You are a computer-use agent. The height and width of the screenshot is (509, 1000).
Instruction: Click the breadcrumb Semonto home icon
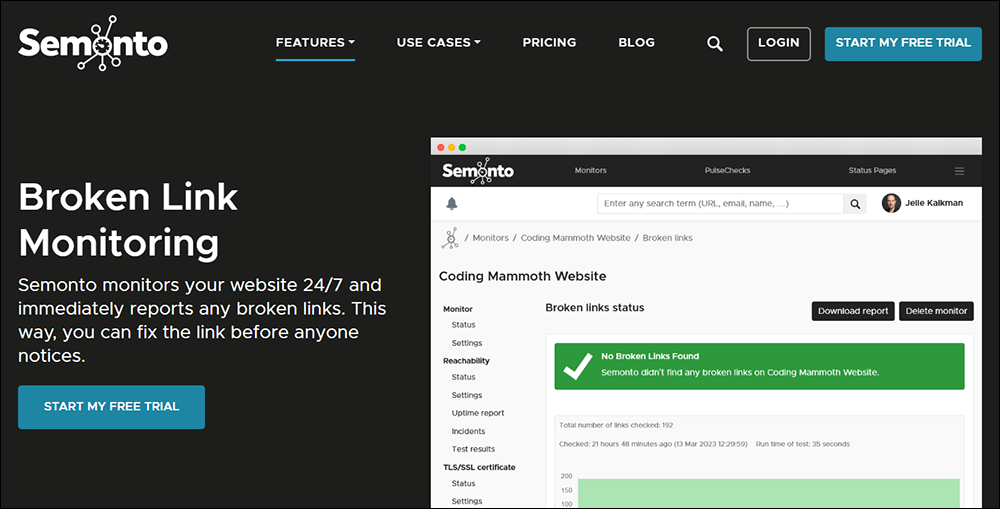coord(450,238)
